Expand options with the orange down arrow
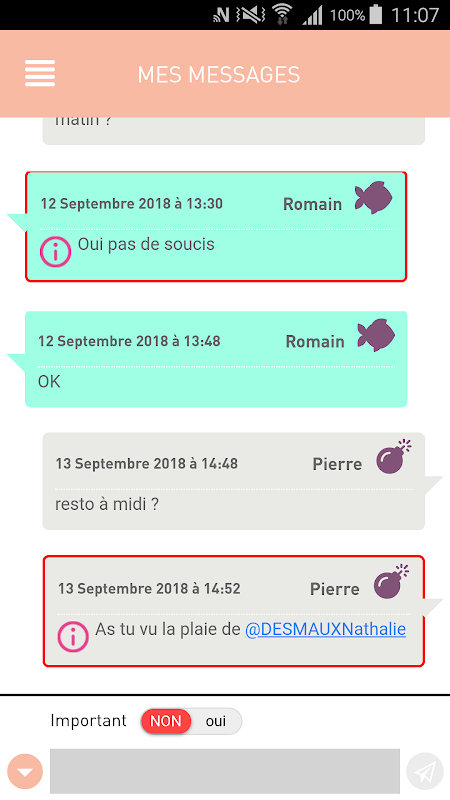 coord(25,771)
